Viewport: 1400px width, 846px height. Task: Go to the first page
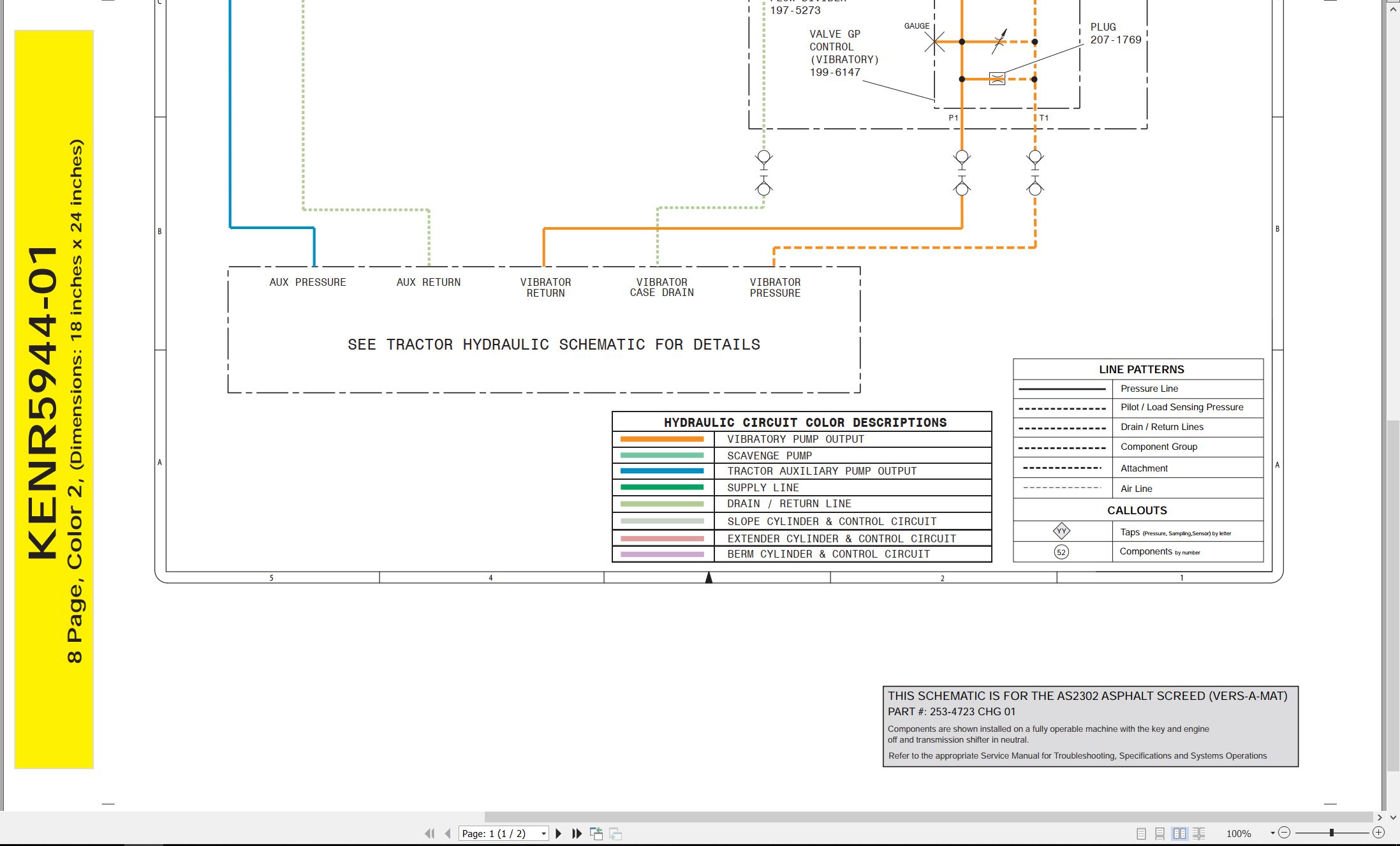coord(429,833)
